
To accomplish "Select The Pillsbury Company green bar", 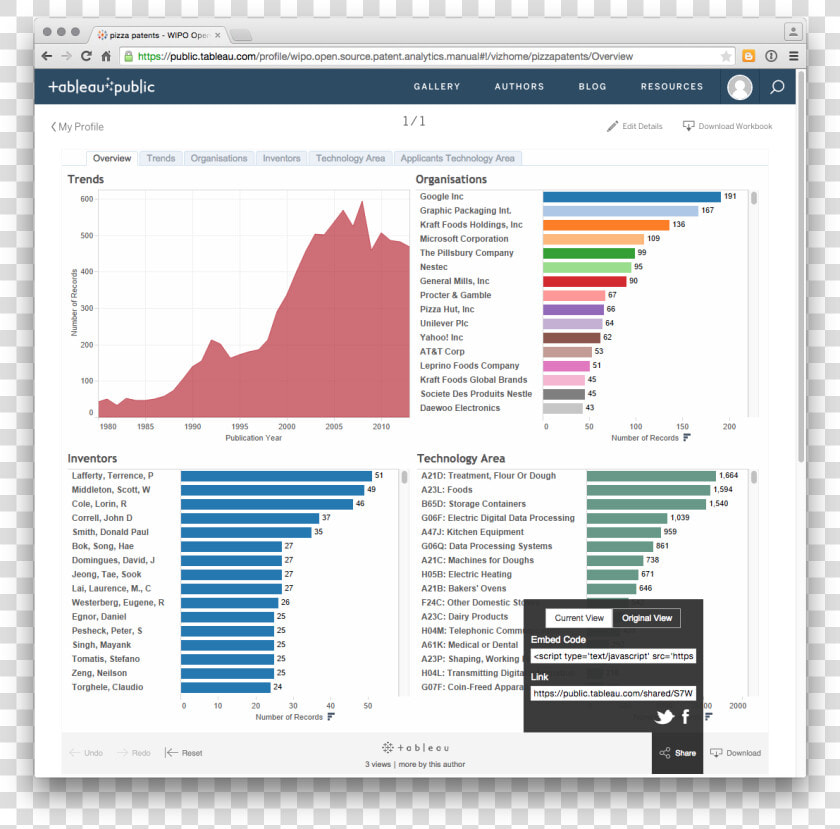I will pos(589,253).
